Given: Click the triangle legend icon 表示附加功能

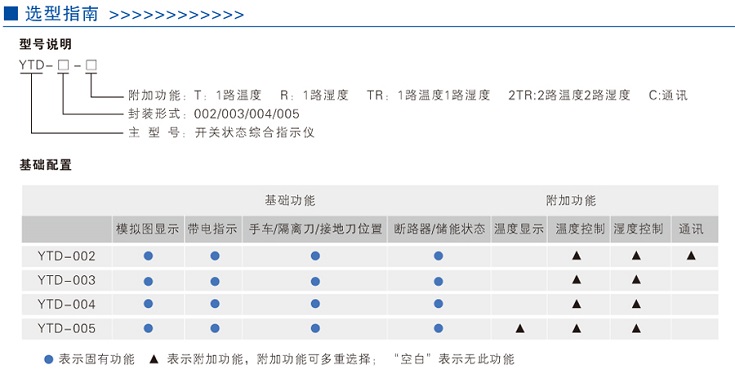Looking at the screenshot, I should tap(154, 359).
